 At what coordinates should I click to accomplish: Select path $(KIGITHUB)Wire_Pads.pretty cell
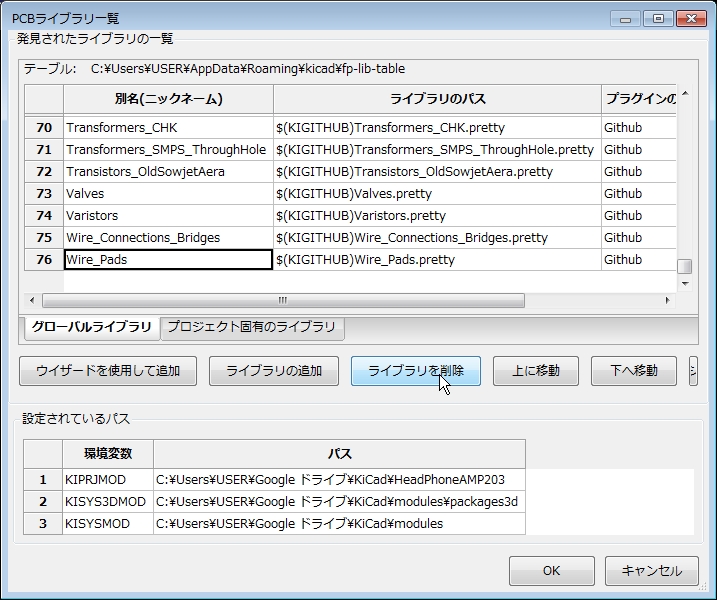(437, 259)
